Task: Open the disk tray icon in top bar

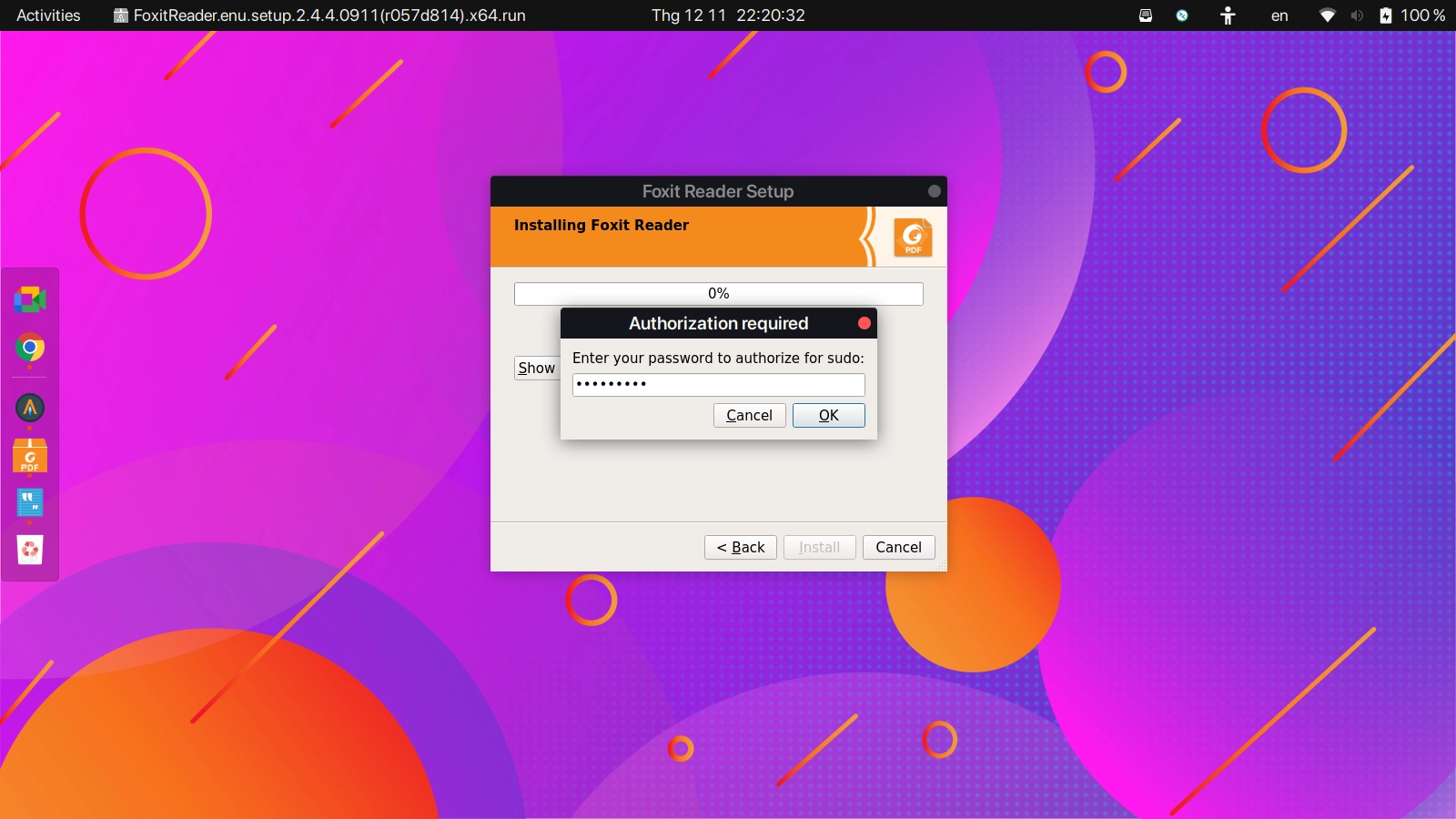Action: pyautogui.click(x=1146, y=15)
